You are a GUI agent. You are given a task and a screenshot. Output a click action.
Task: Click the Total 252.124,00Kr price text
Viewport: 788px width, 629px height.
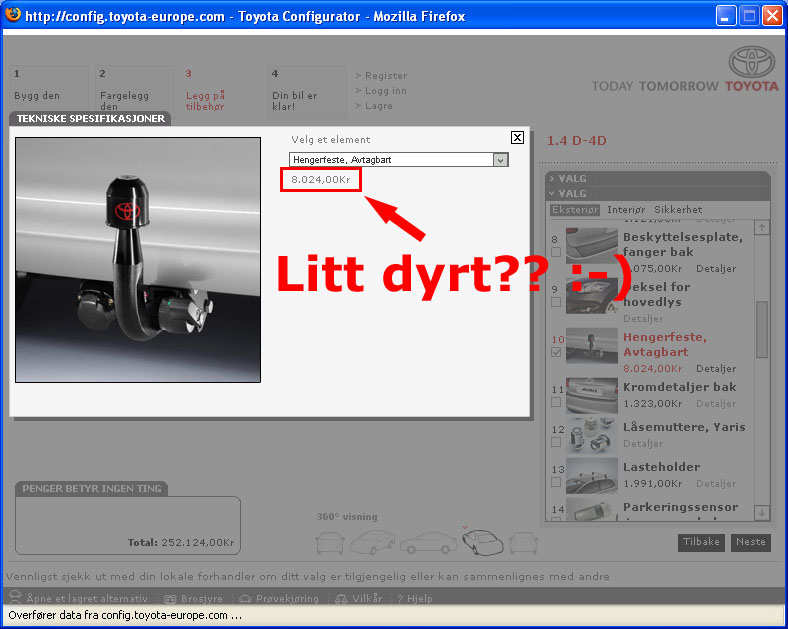[181, 543]
